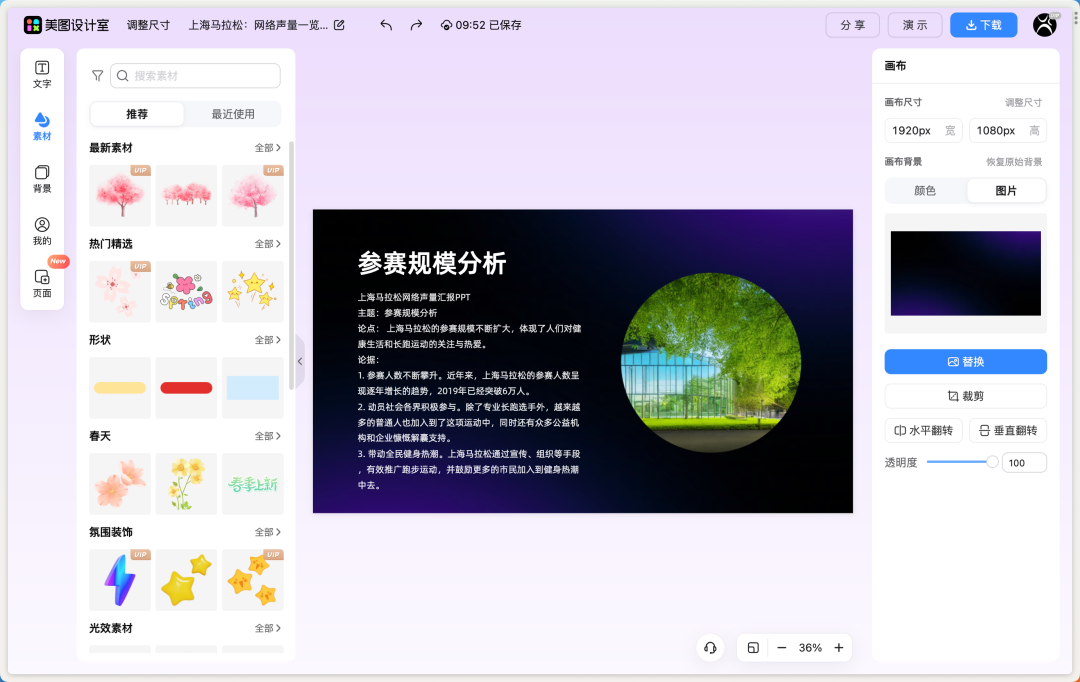Click the 替换 replace button
1080x682 pixels.
click(x=966, y=362)
